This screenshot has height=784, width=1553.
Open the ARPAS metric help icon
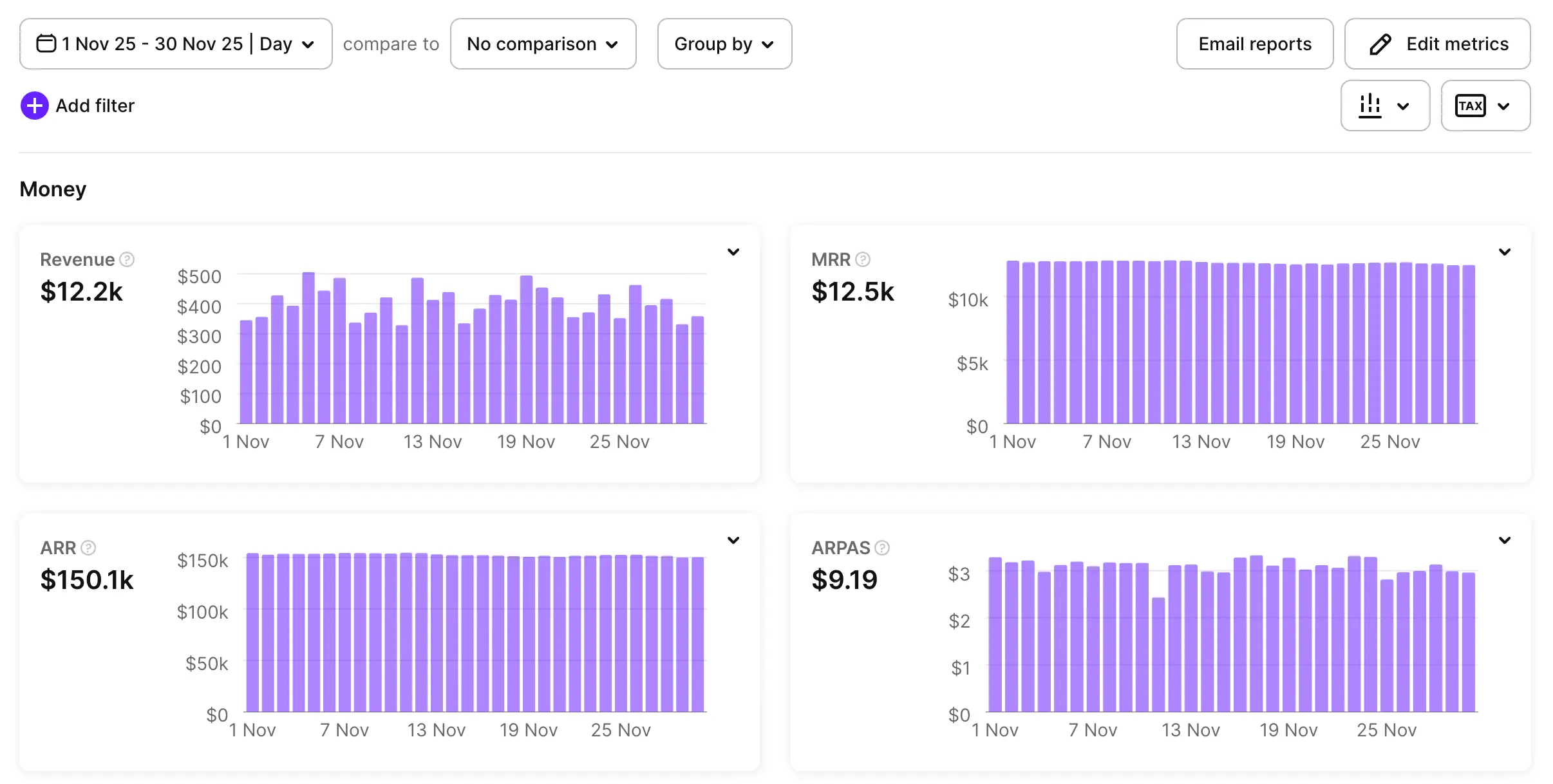pyautogui.click(x=882, y=548)
